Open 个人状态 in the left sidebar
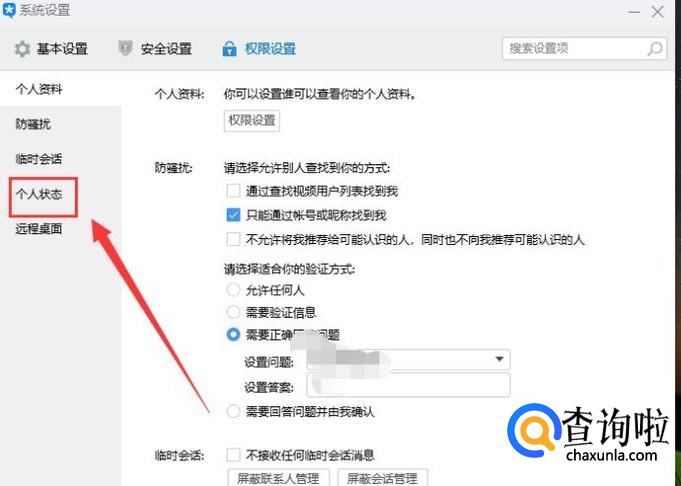This screenshot has height=486, width=681. [x=39, y=194]
